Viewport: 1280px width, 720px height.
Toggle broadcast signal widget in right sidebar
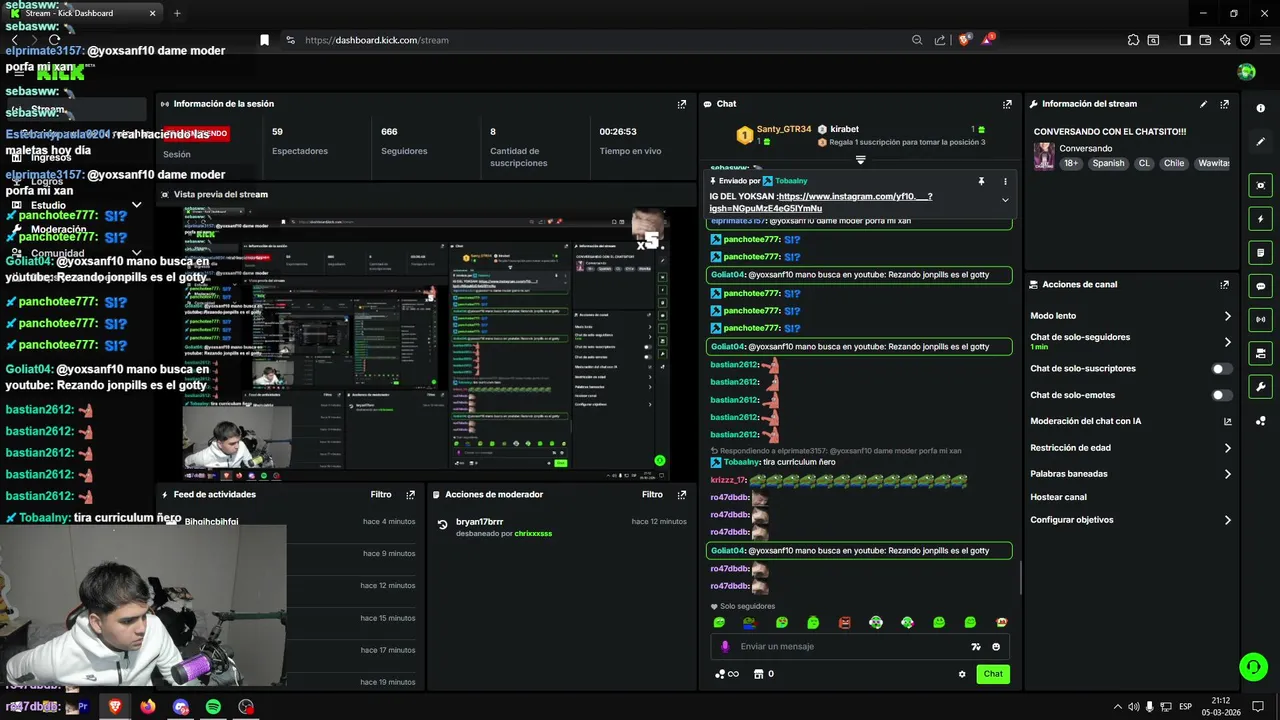pyautogui.click(x=1260, y=320)
